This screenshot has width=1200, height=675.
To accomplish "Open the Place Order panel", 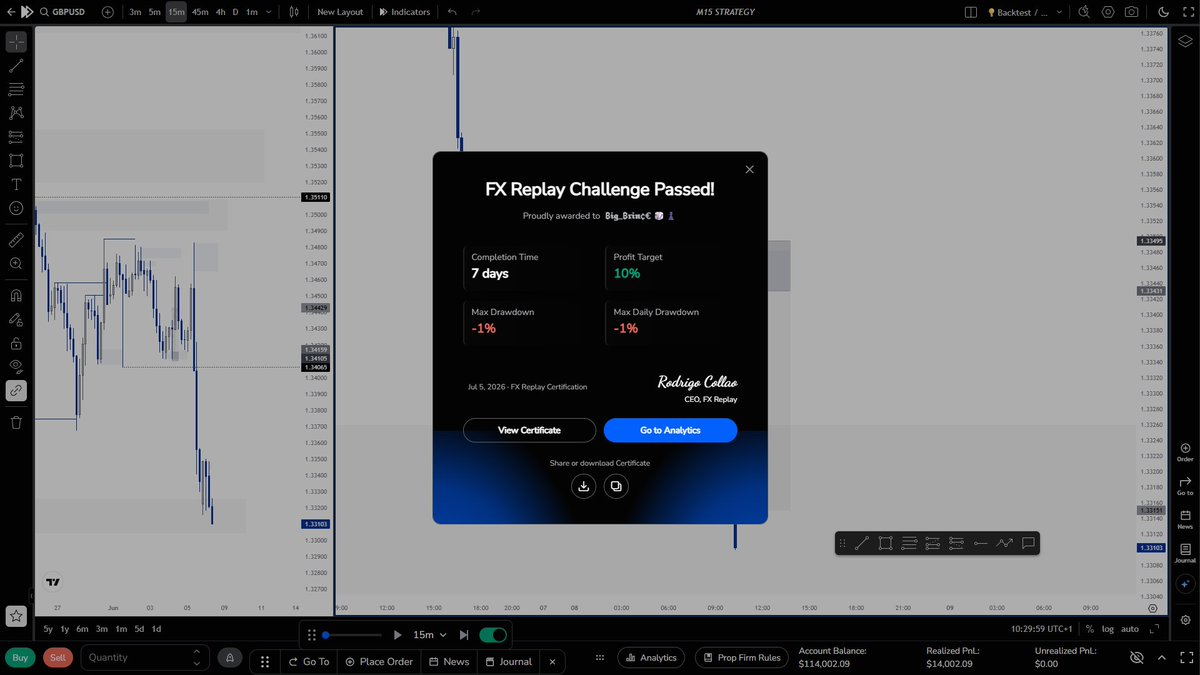I will point(378,661).
